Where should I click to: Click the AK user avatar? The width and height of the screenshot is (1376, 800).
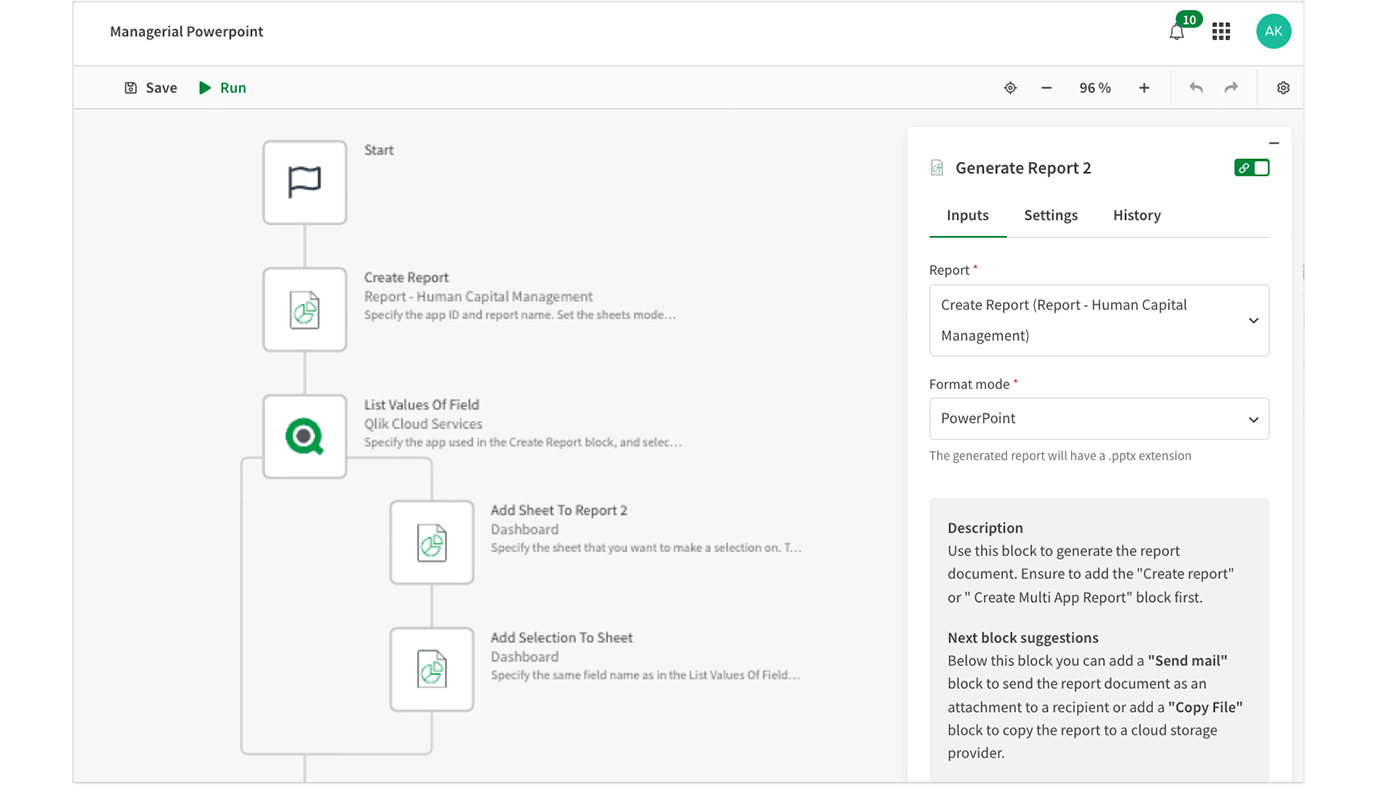click(1273, 32)
